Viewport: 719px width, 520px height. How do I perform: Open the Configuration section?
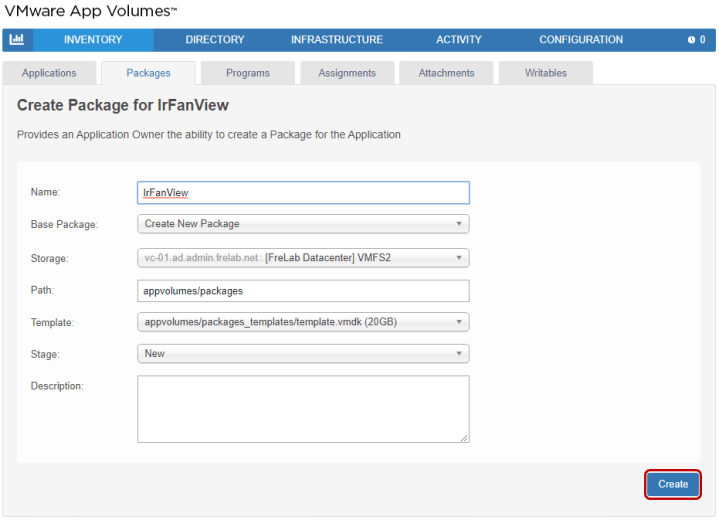coord(581,40)
